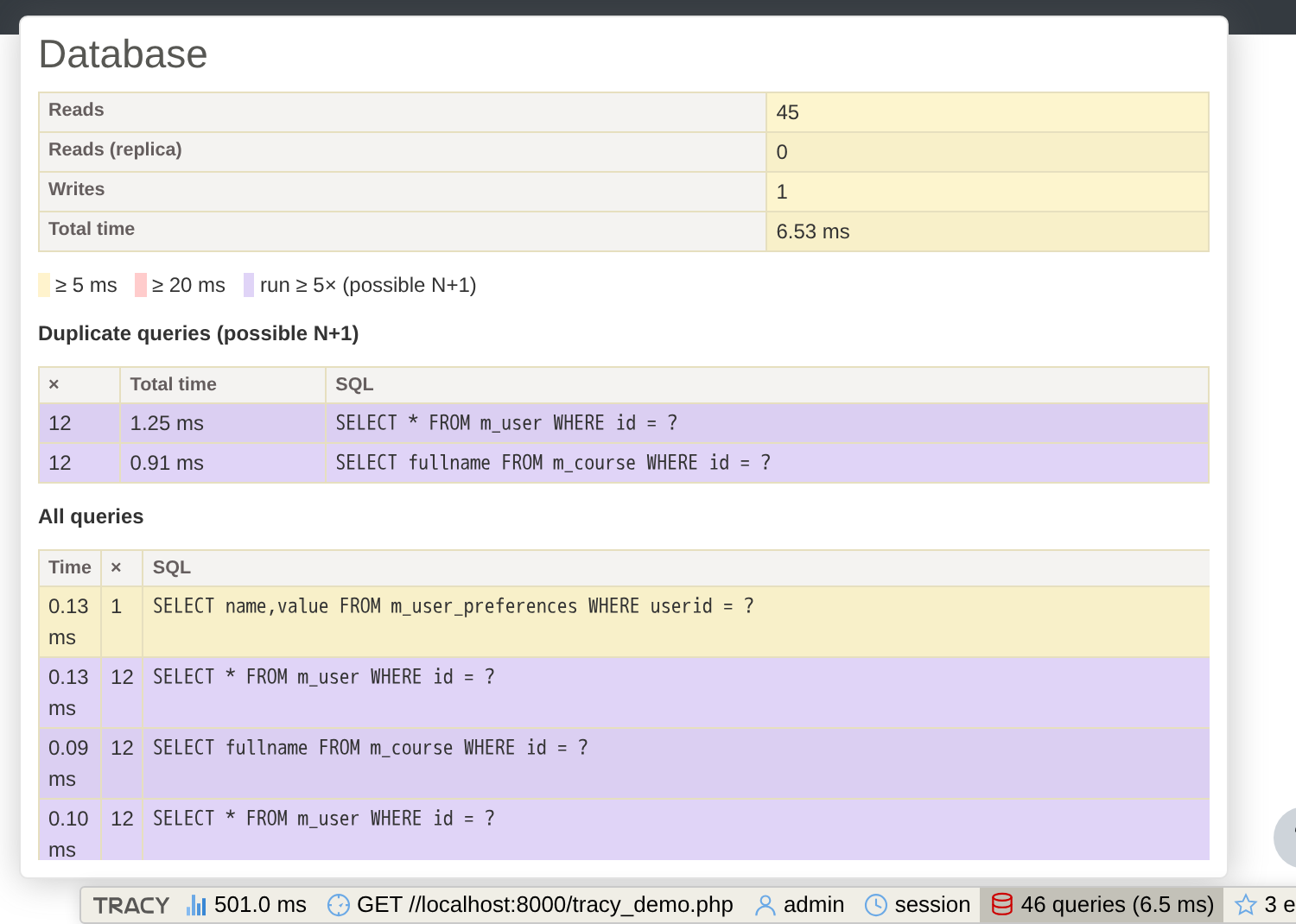1296x924 pixels.
Task: Select the 1.25 ms duplicate query time
Action: click(167, 423)
